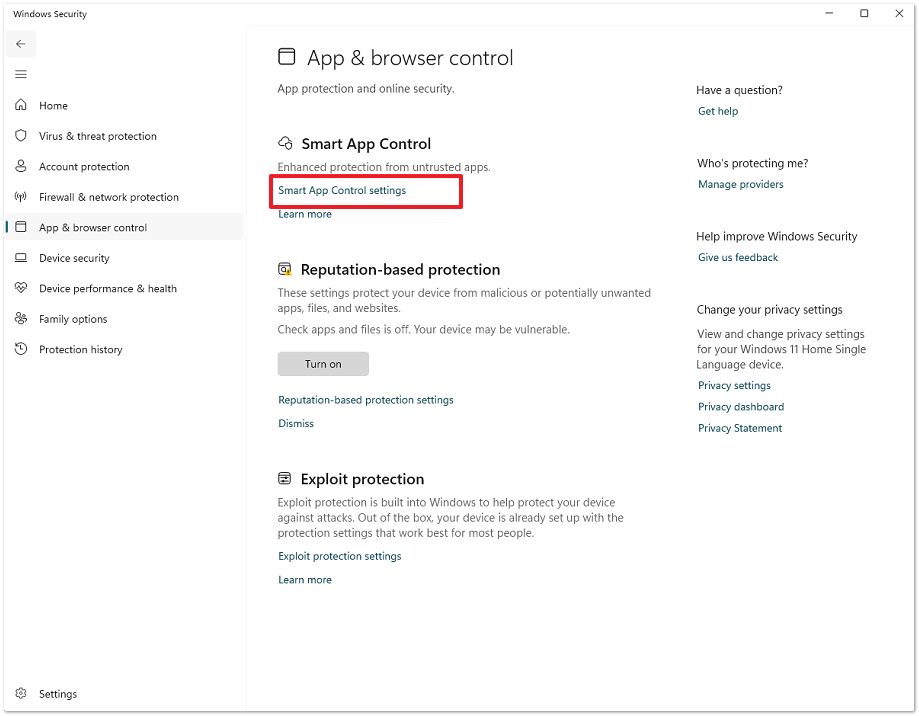Open Device performance & health heart icon
The height and width of the screenshot is (716, 919).
coord(21,288)
